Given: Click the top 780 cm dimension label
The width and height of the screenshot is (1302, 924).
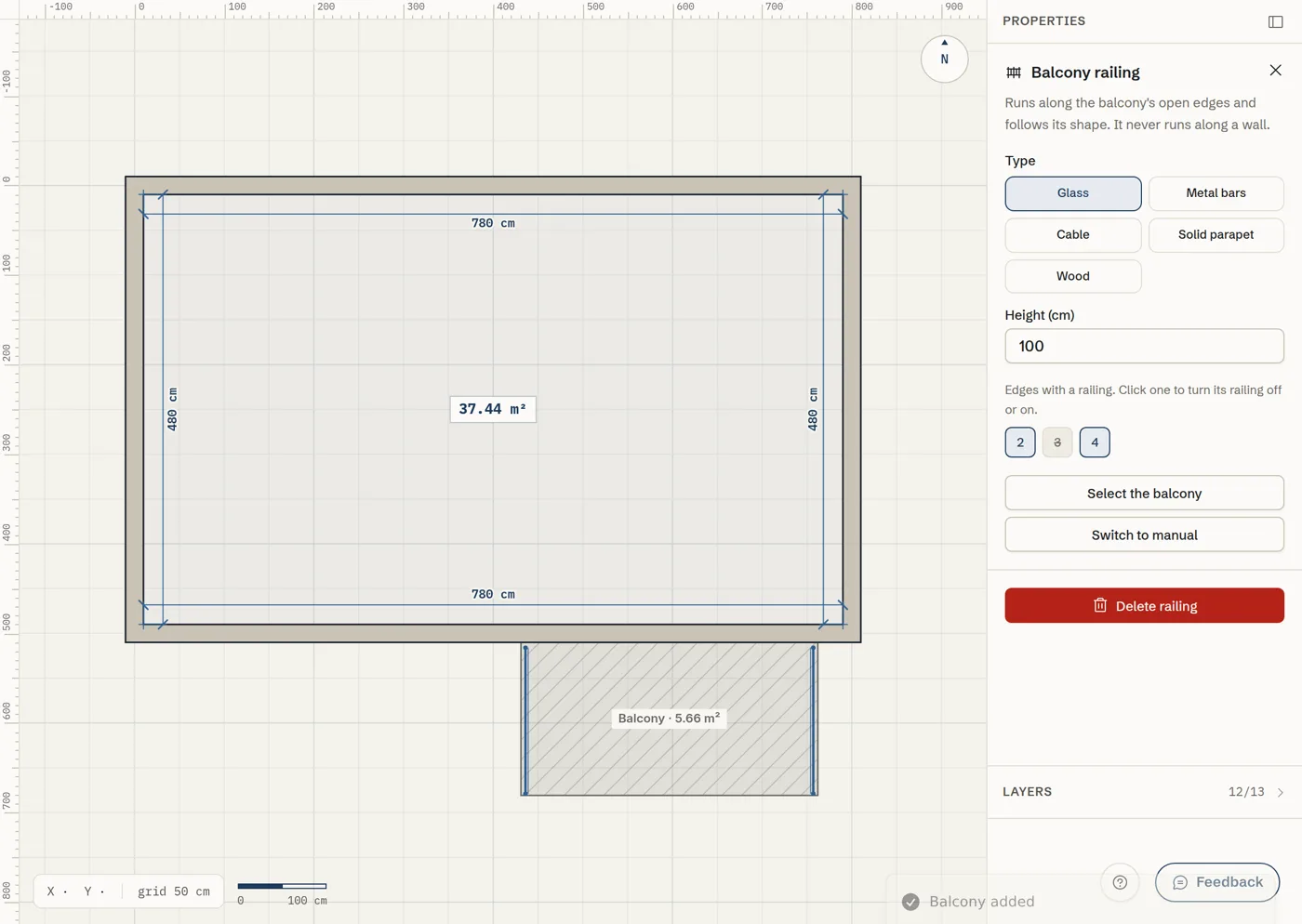Looking at the screenshot, I should pos(493,223).
